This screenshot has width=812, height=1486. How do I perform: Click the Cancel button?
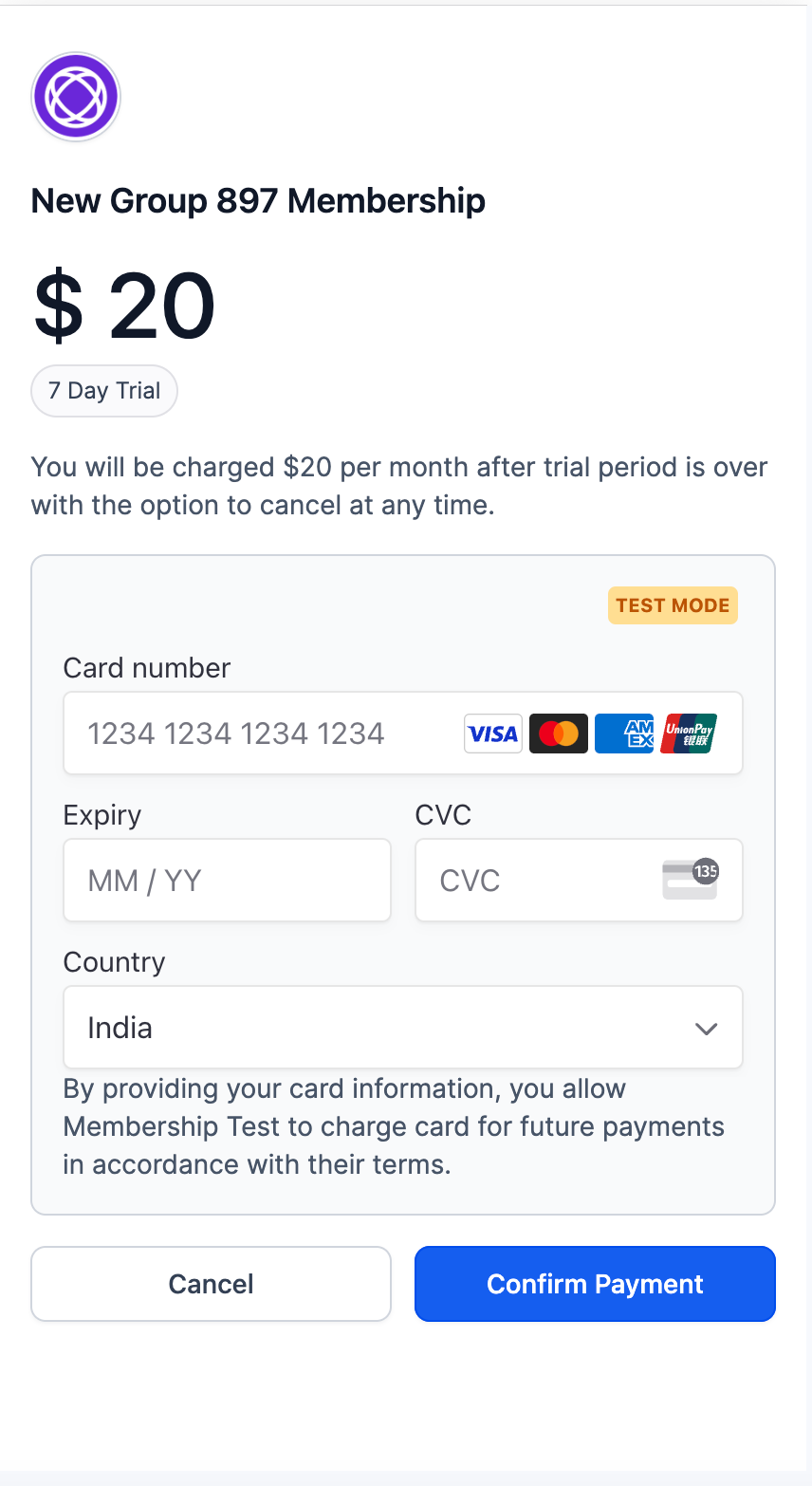(211, 1284)
